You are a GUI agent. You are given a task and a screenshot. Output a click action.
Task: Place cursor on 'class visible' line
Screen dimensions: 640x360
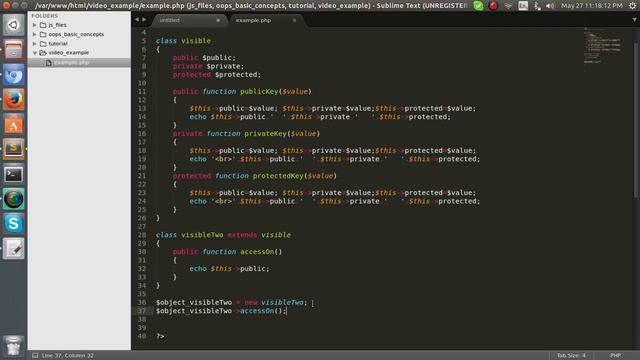click(x=183, y=41)
